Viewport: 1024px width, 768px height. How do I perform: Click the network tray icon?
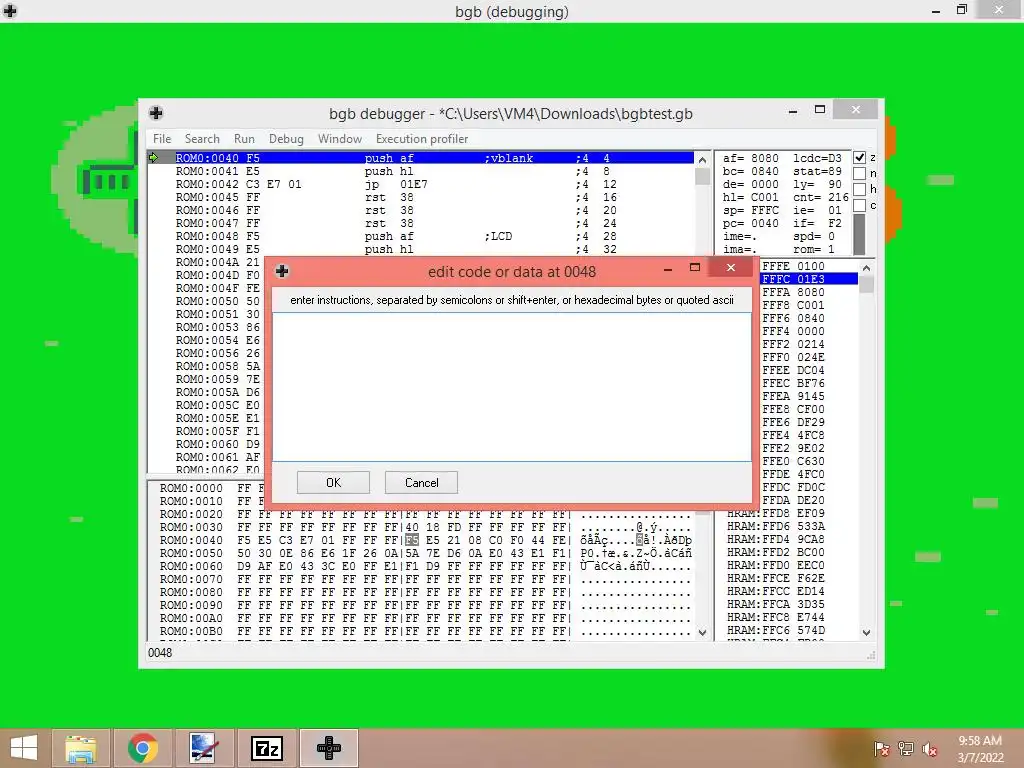tap(906, 748)
